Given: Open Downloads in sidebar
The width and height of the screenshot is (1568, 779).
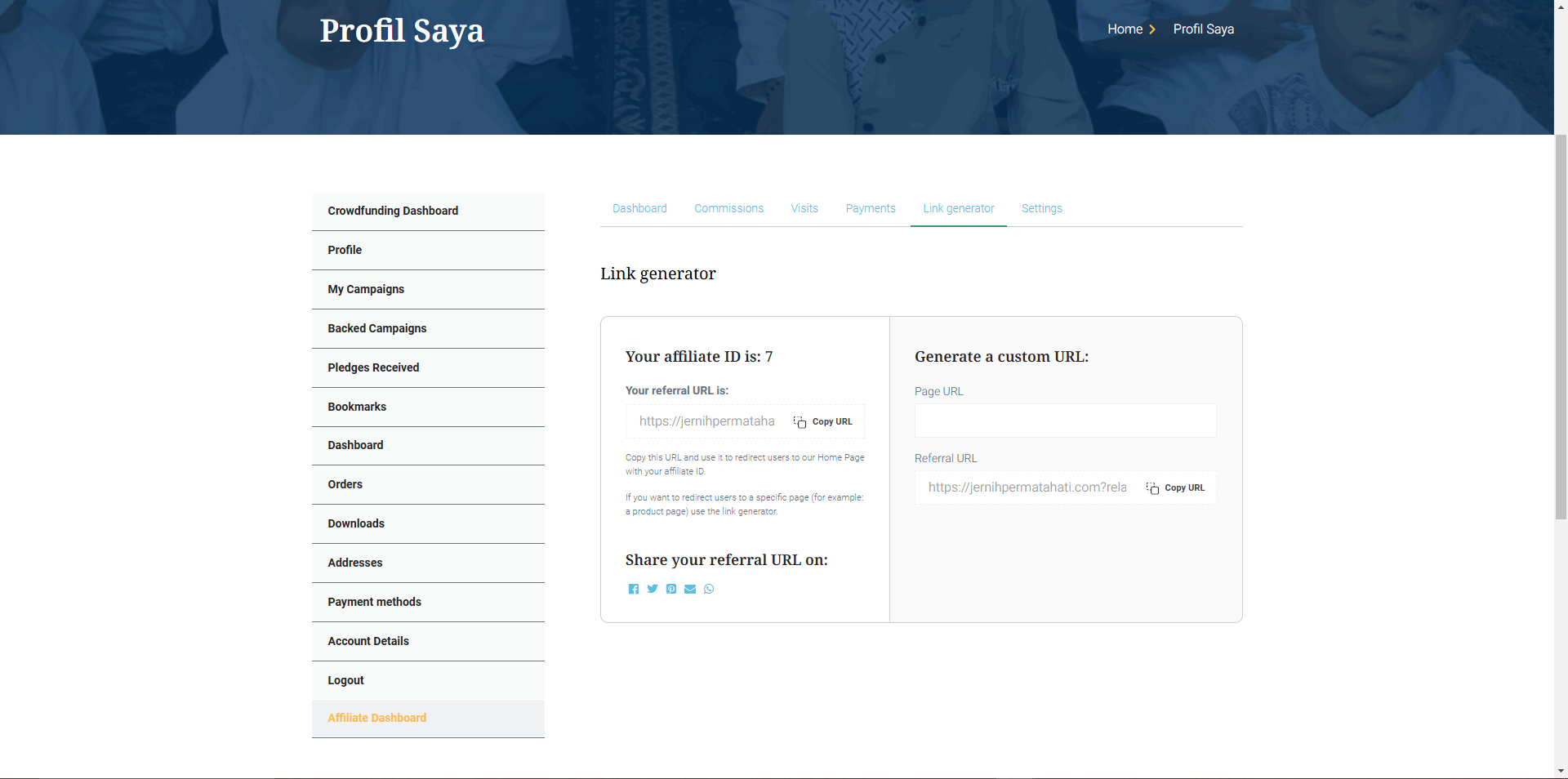Looking at the screenshot, I should (428, 523).
